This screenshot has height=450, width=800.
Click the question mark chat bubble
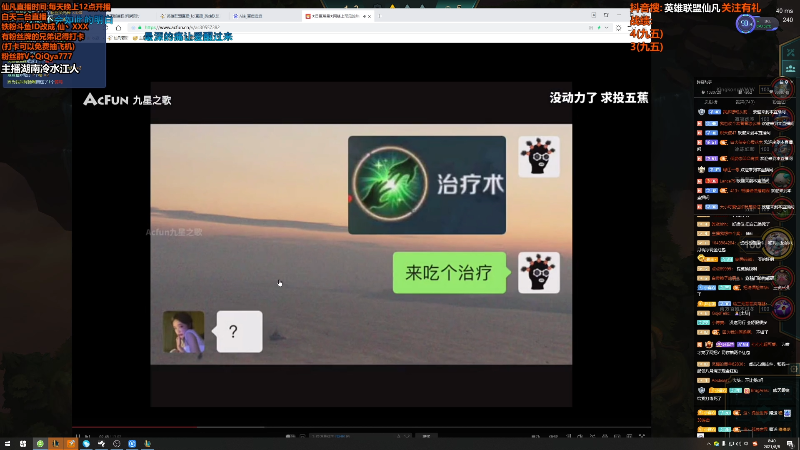click(239, 332)
